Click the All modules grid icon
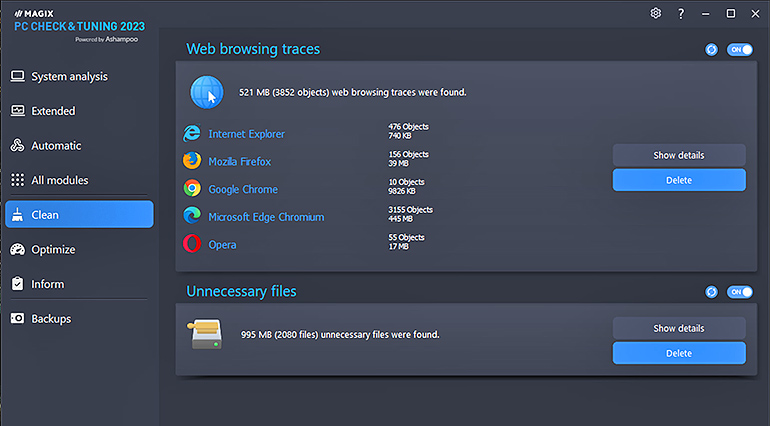This screenshot has height=426, width=770. point(18,180)
